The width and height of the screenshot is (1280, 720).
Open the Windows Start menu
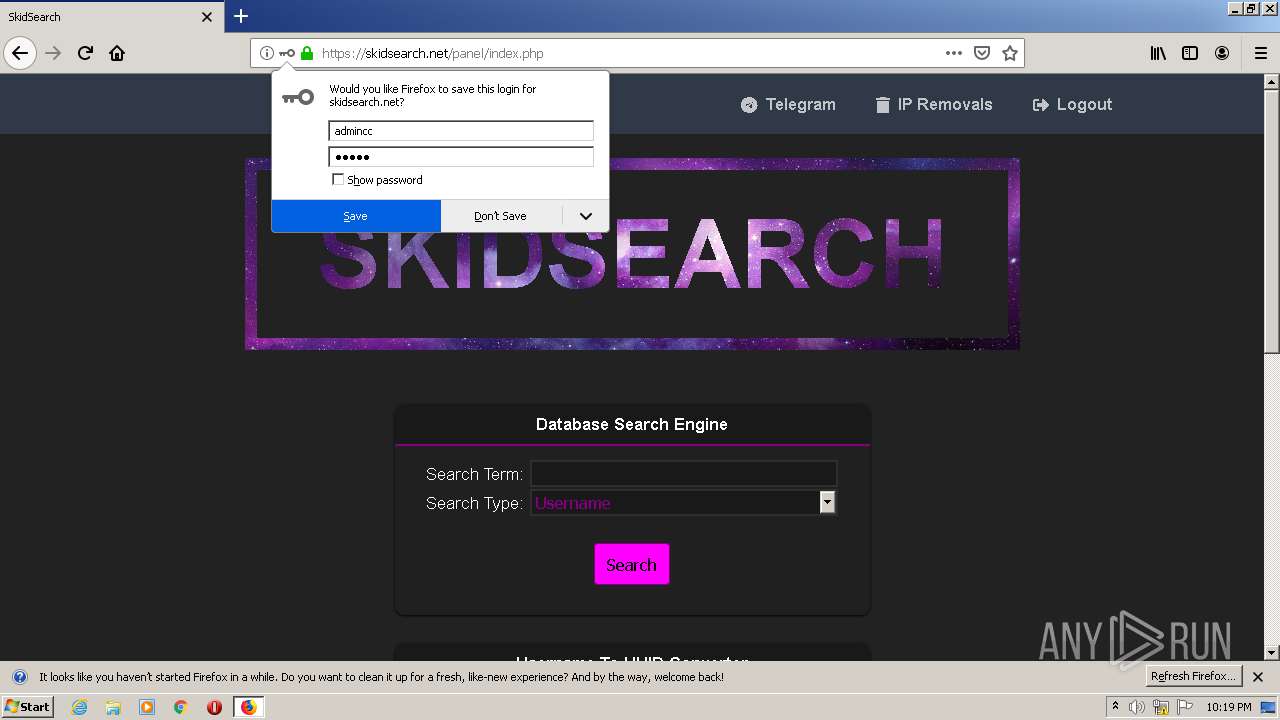pyautogui.click(x=27, y=707)
